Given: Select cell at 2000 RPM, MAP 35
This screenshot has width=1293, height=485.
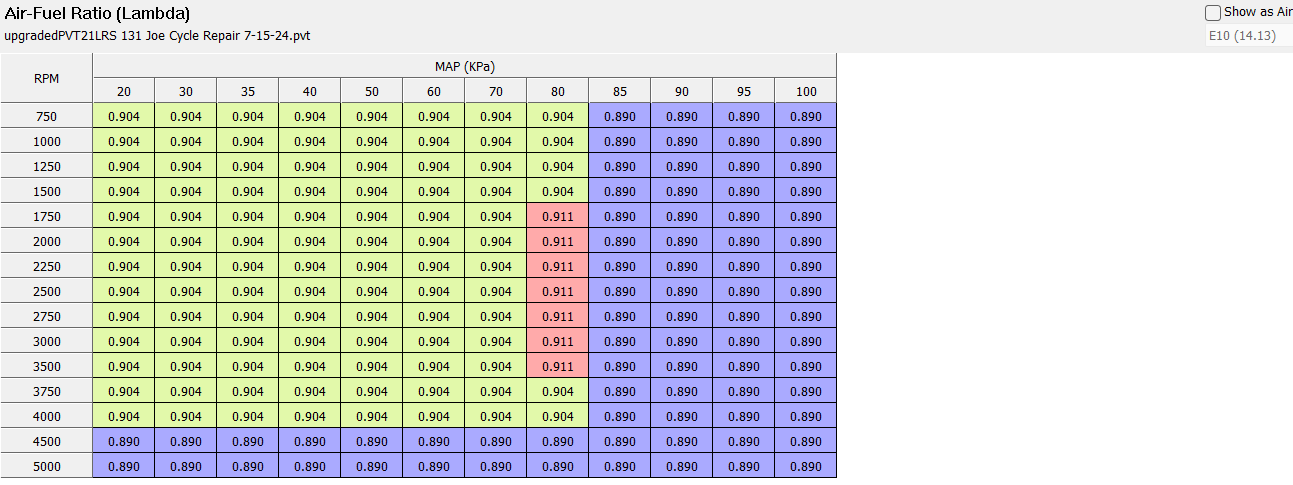Looking at the screenshot, I should 248,241.
